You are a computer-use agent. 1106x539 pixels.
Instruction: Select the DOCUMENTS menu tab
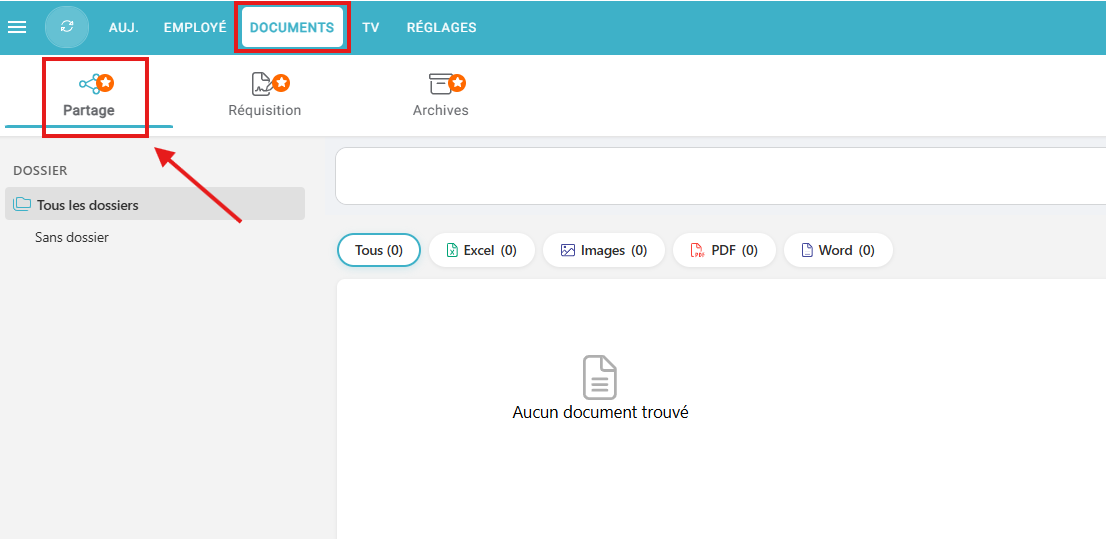pos(292,28)
